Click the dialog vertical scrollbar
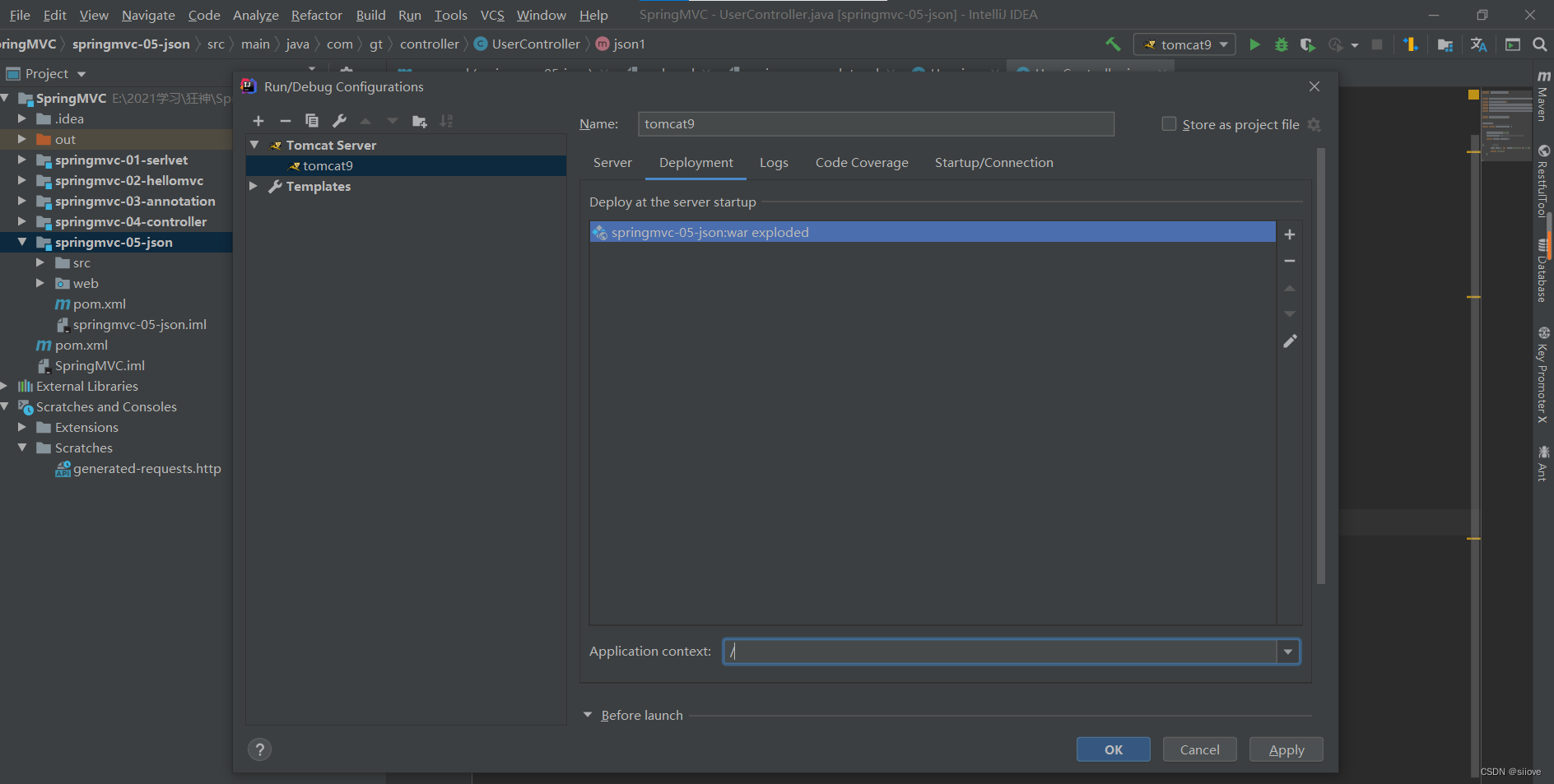The image size is (1554, 784). 1321,366
